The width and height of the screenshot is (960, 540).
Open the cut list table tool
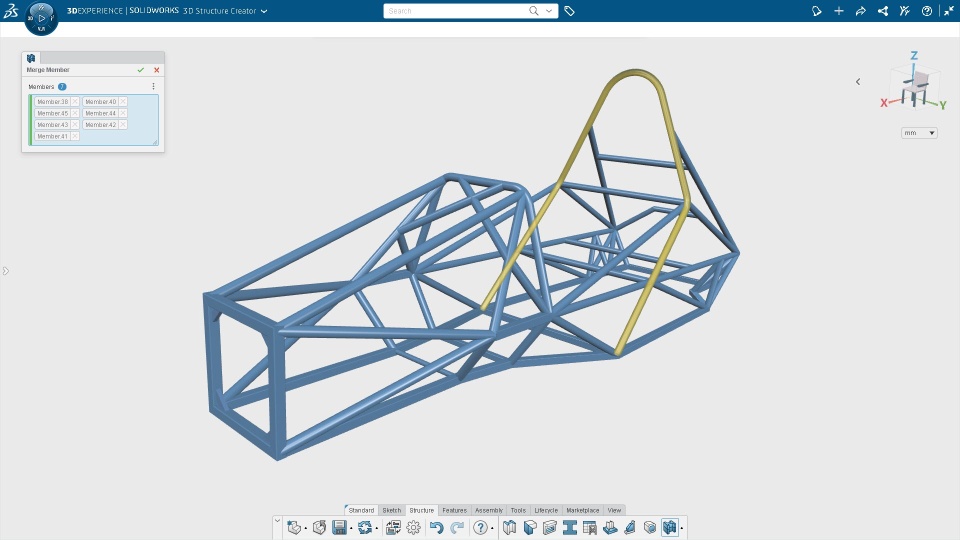[590, 527]
